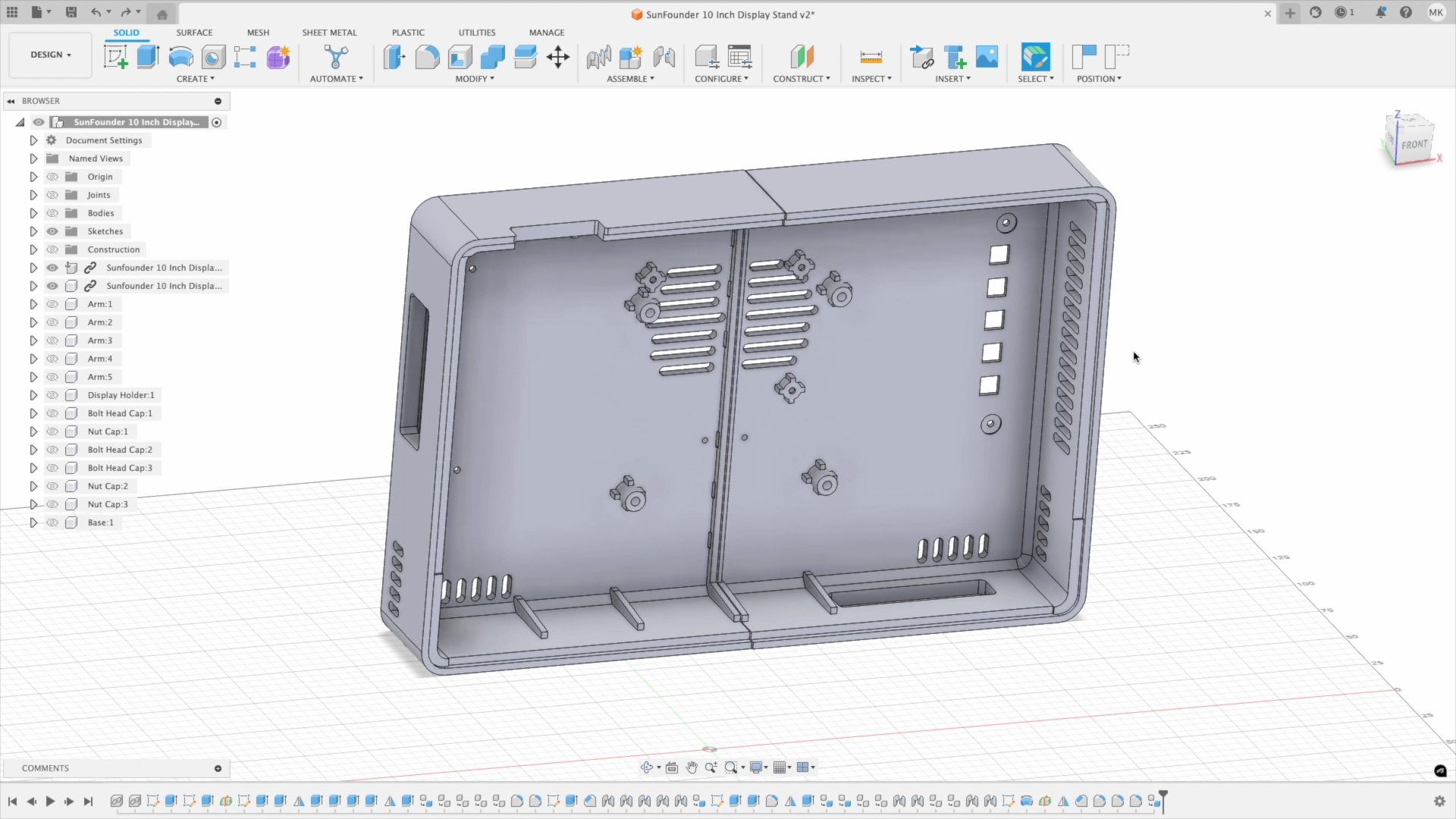Open the MODIFY menu dropdown

[x=475, y=79]
